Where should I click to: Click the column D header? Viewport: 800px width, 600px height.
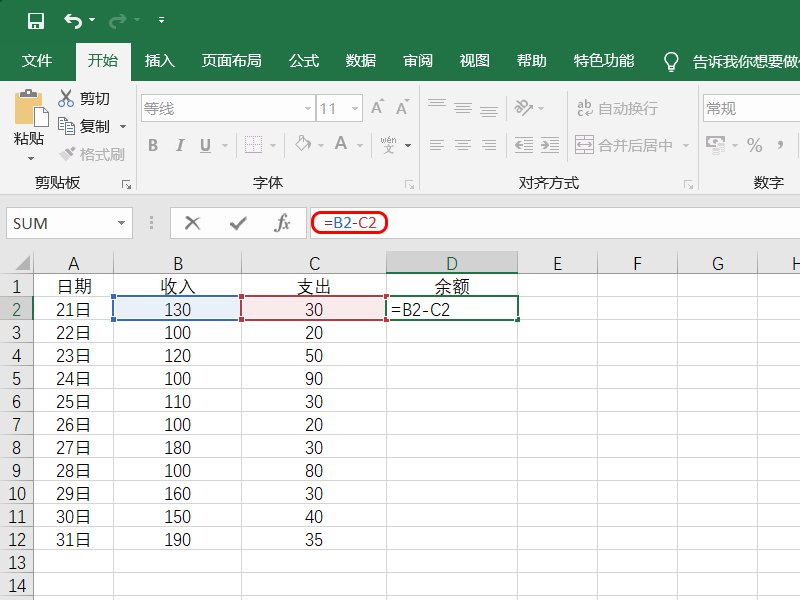451,262
